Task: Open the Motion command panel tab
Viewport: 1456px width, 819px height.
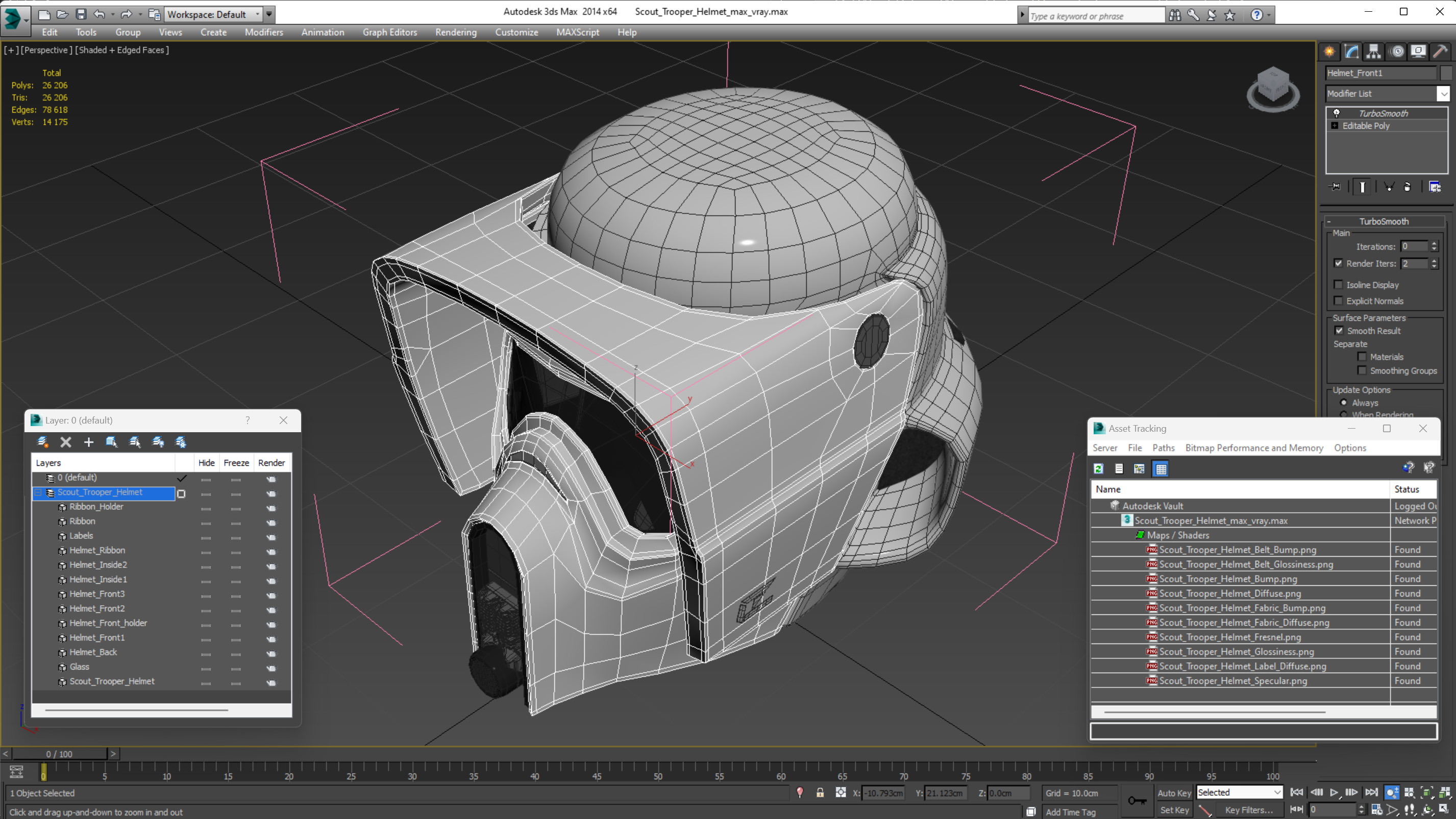Action: click(1397, 52)
